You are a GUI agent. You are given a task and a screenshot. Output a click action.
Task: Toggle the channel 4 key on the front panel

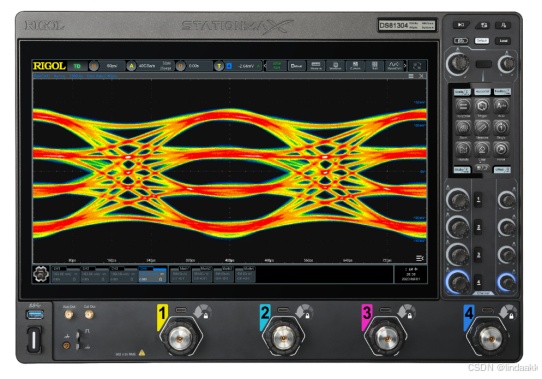478,282
